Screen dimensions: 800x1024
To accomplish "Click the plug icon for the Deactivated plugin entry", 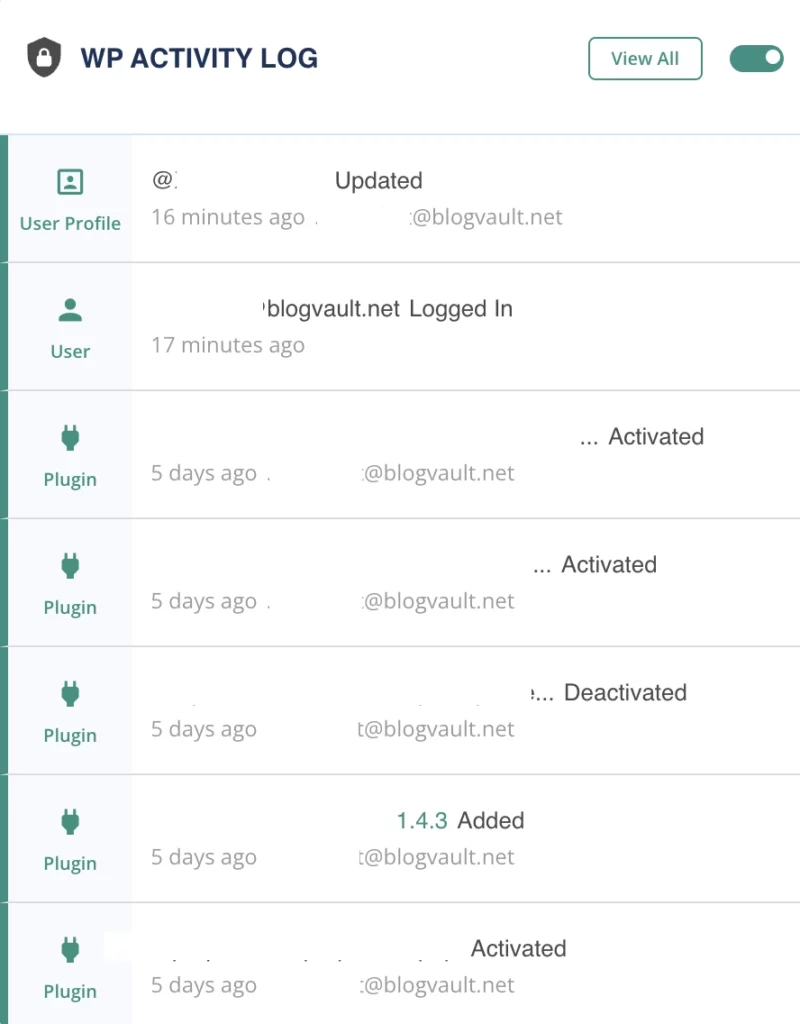I will coord(69,693).
